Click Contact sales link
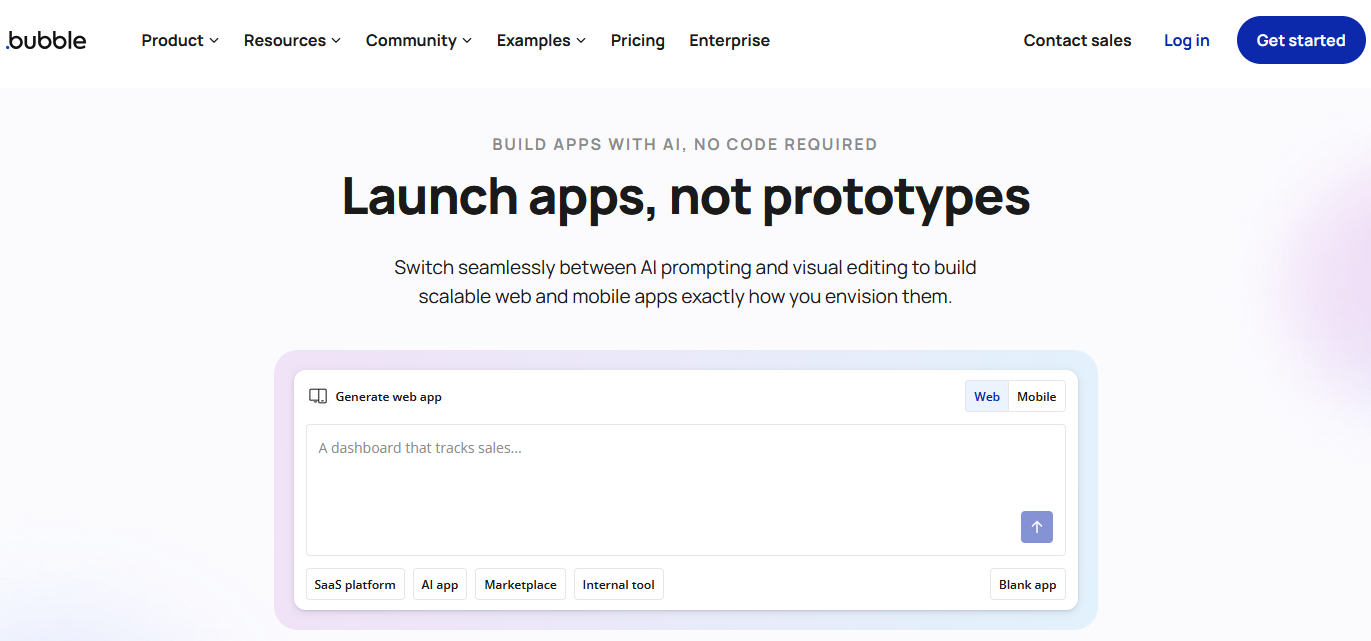This screenshot has height=641, width=1371. 1077,40
